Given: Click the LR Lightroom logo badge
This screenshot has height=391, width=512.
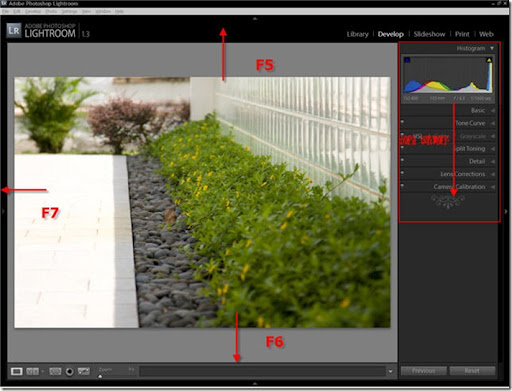Looking at the screenshot, I should tap(14, 31).
